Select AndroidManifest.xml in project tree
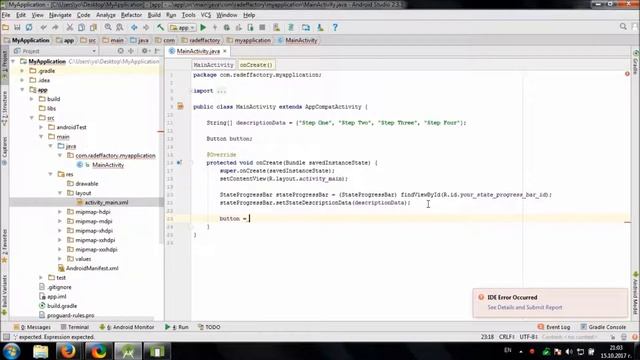The height and width of the screenshot is (360, 640). 92,268
